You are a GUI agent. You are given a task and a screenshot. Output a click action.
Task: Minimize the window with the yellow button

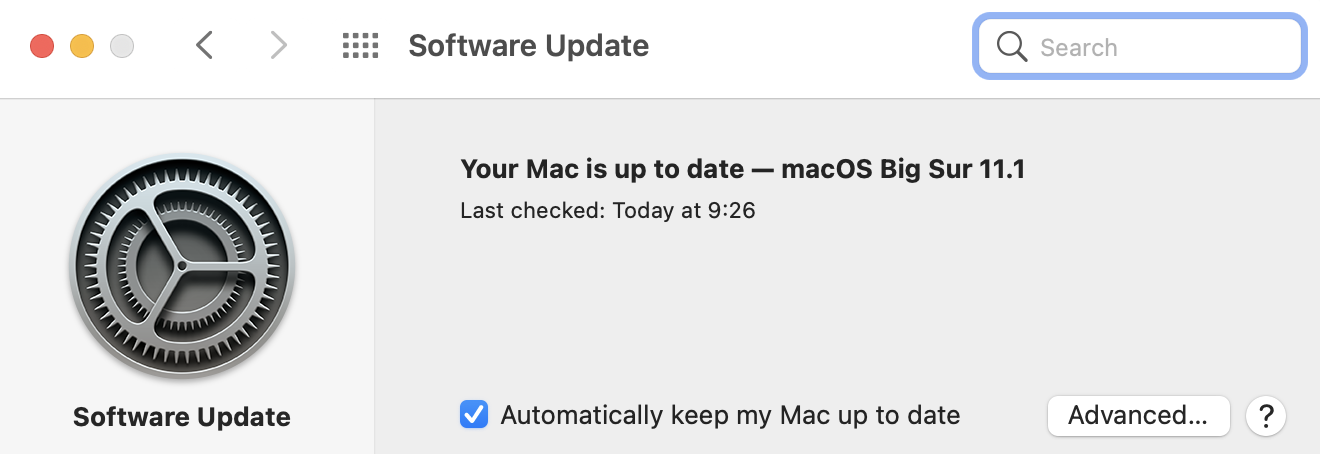[82, 46]
